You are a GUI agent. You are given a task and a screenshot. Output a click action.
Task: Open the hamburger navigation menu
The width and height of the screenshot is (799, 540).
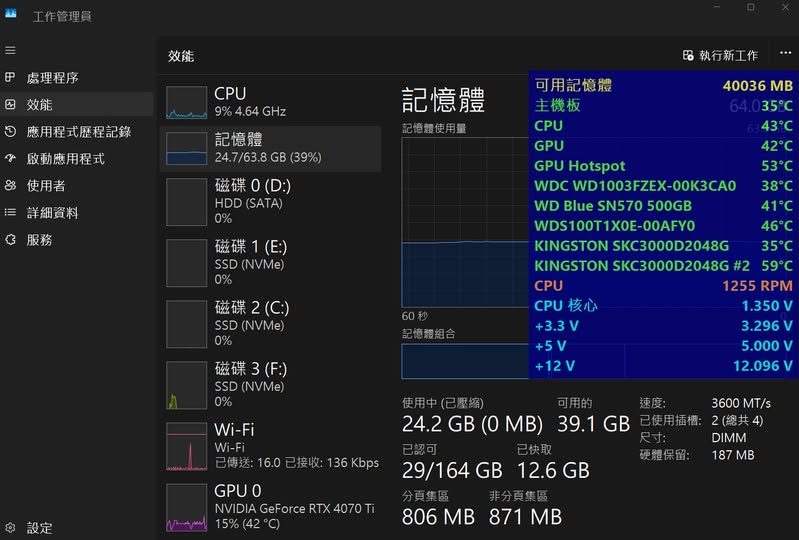[10, 50]
